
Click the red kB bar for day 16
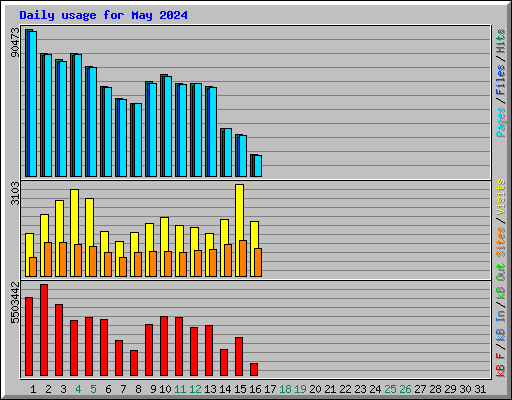tap(254, 370)
